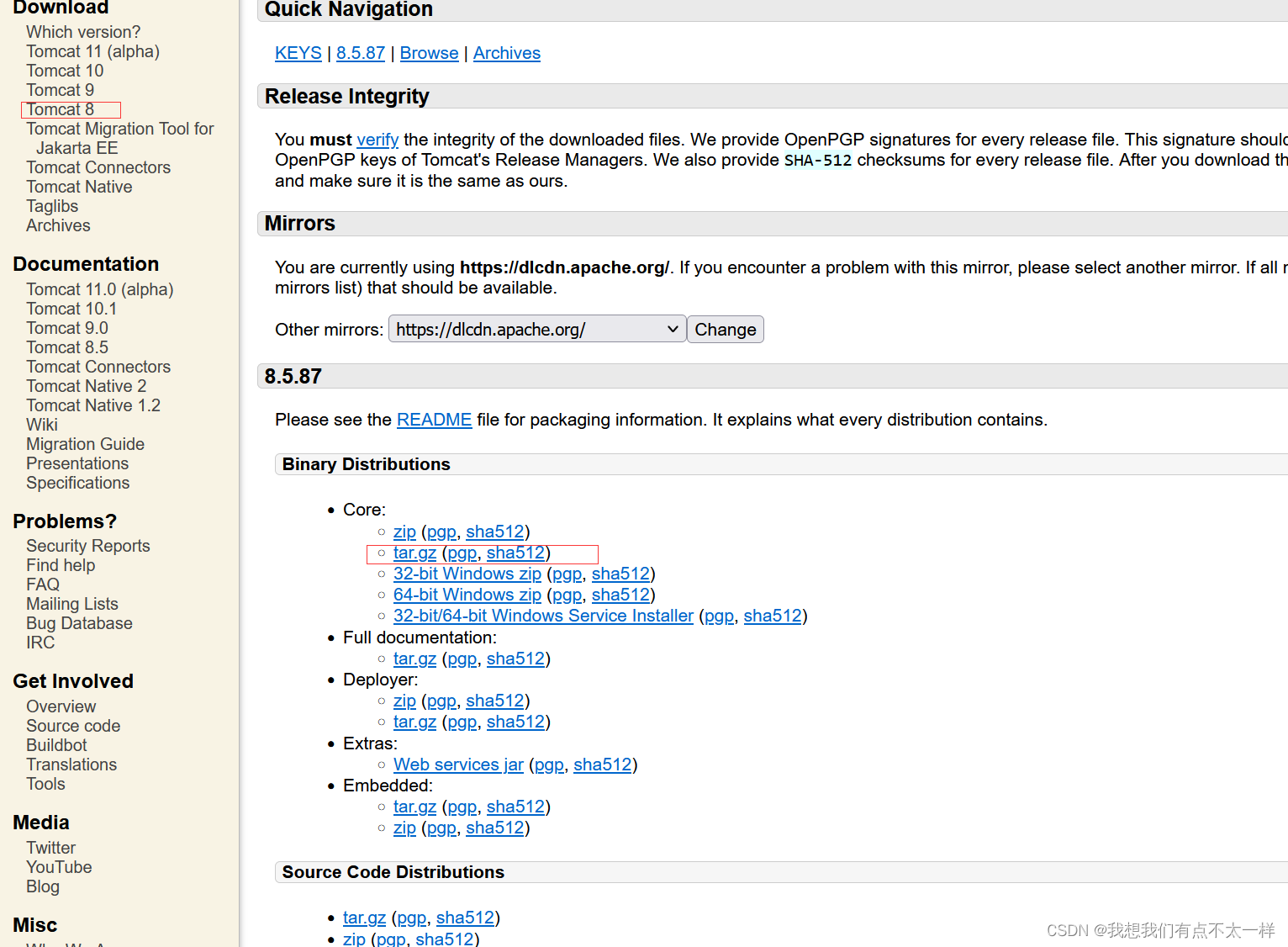This screenshot has height=947, width=1288.
Task: Open the IRC page
Action: pyautogui.click(x=40, y=643)
